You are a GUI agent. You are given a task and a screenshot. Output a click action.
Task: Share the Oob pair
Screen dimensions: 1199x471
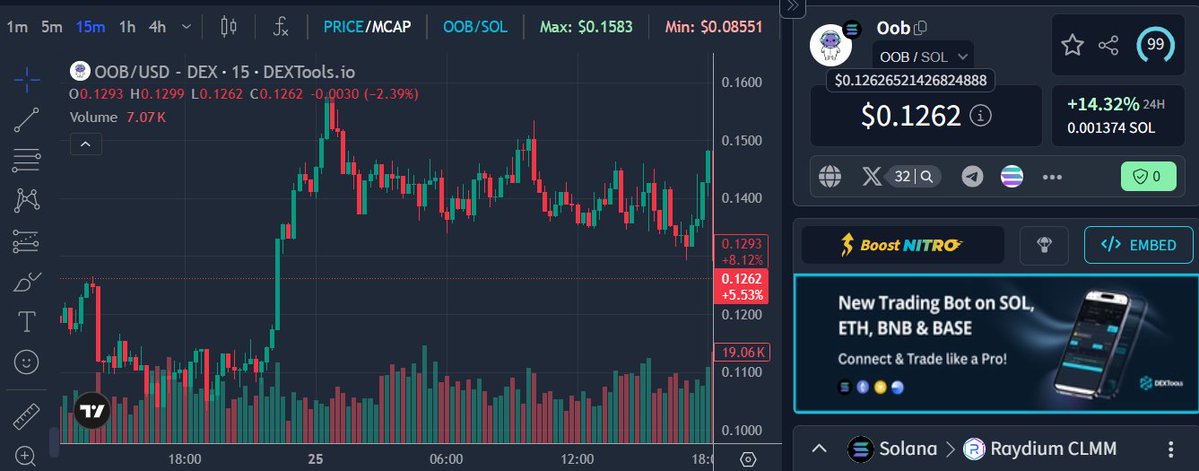pyautogui.click(x=1109, y=45)
